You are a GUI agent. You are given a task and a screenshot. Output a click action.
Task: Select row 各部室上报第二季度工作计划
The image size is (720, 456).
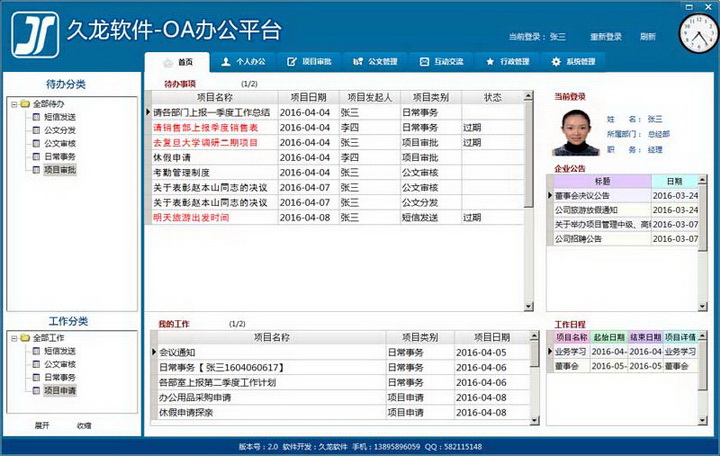pyautogui.click(x=343, y=383)
